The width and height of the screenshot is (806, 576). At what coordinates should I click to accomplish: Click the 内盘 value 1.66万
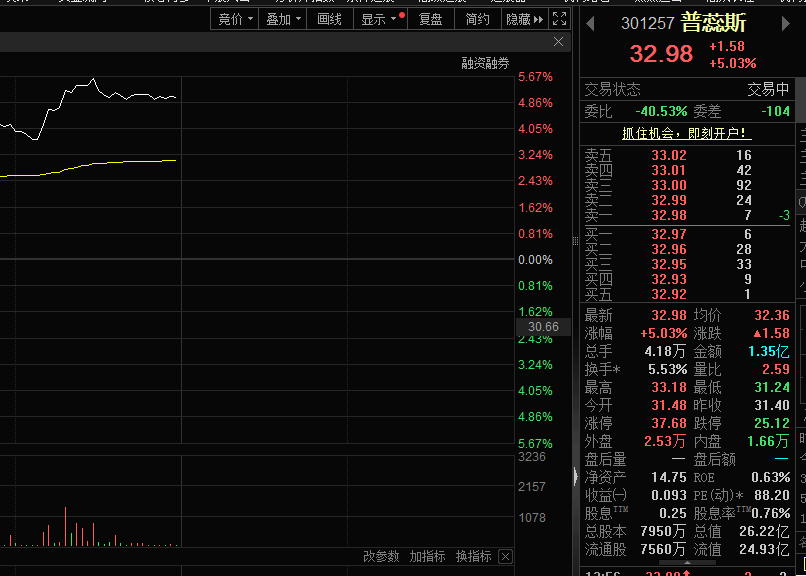click(x=768, y=441)
